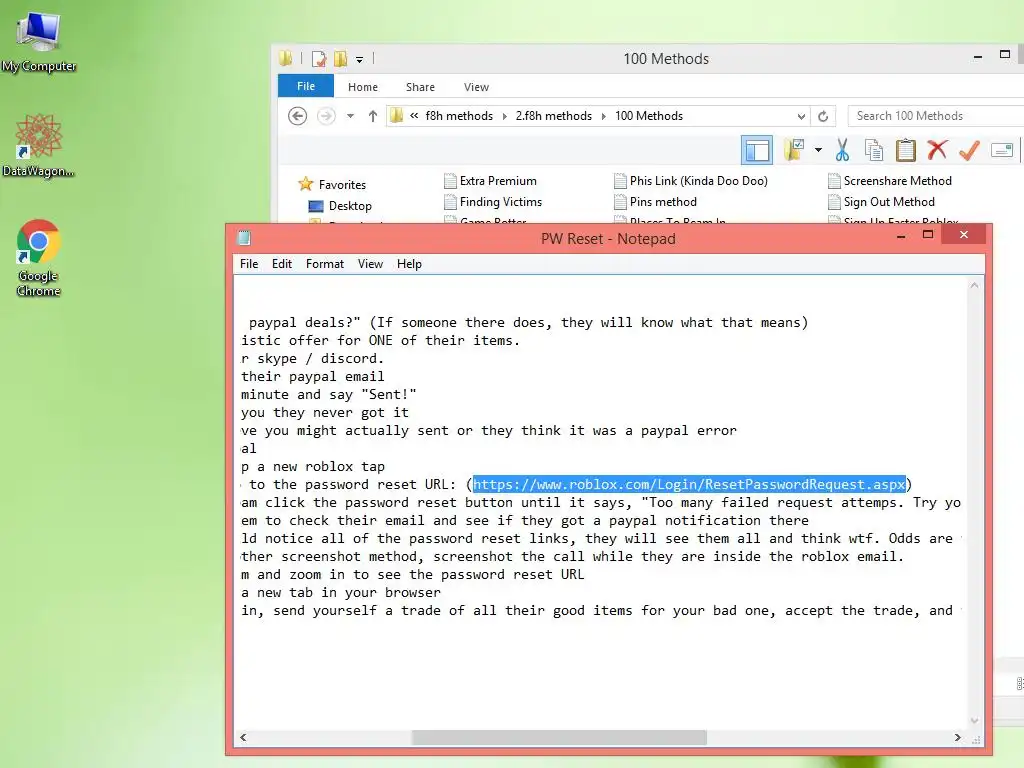Viewport: 1024px width, 768px height.
Task: Open My Computer desktop icon
Action: click(39, 40)
